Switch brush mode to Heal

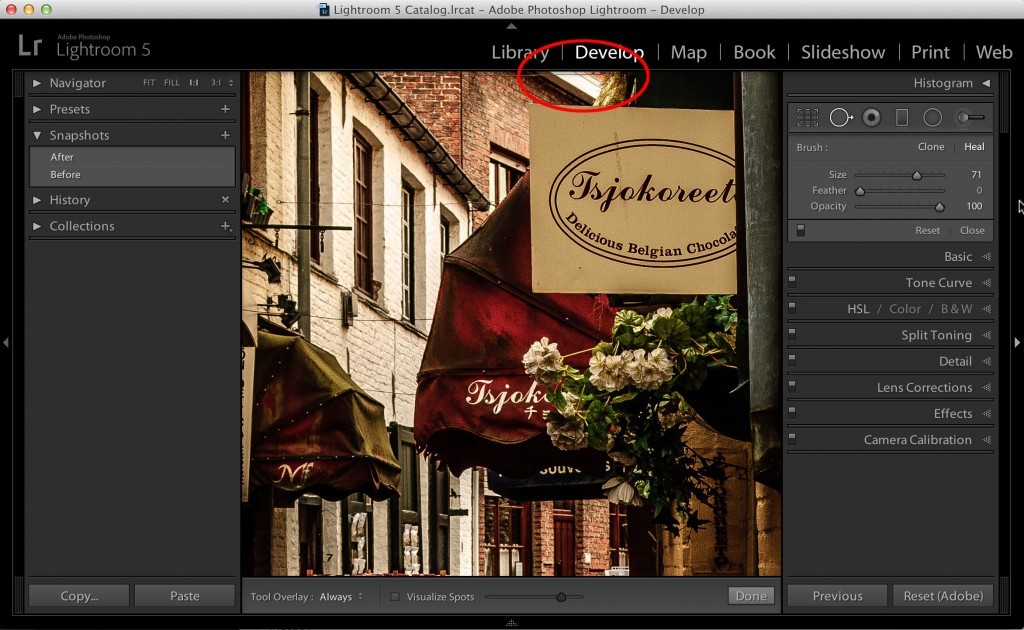click(x=974, y=147)
